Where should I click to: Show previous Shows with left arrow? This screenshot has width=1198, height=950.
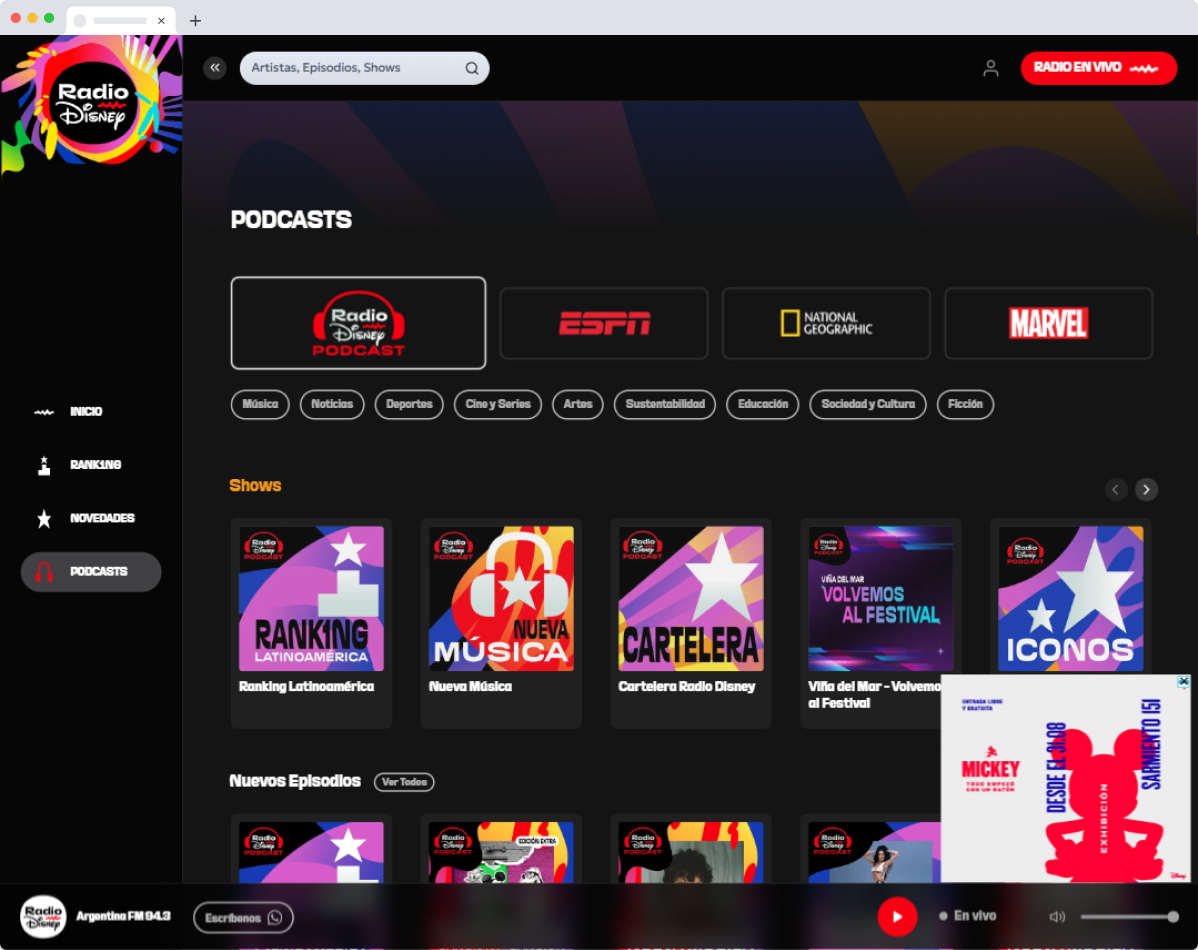[x=1115, y=489]
